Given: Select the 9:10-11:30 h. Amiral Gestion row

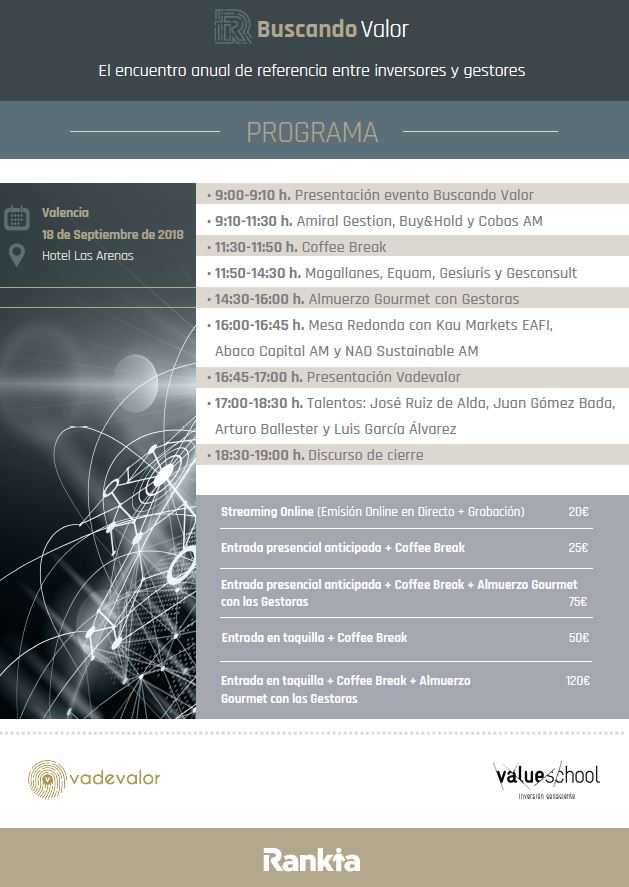Looking at the screenshot, I should click(x=412, y=221).
